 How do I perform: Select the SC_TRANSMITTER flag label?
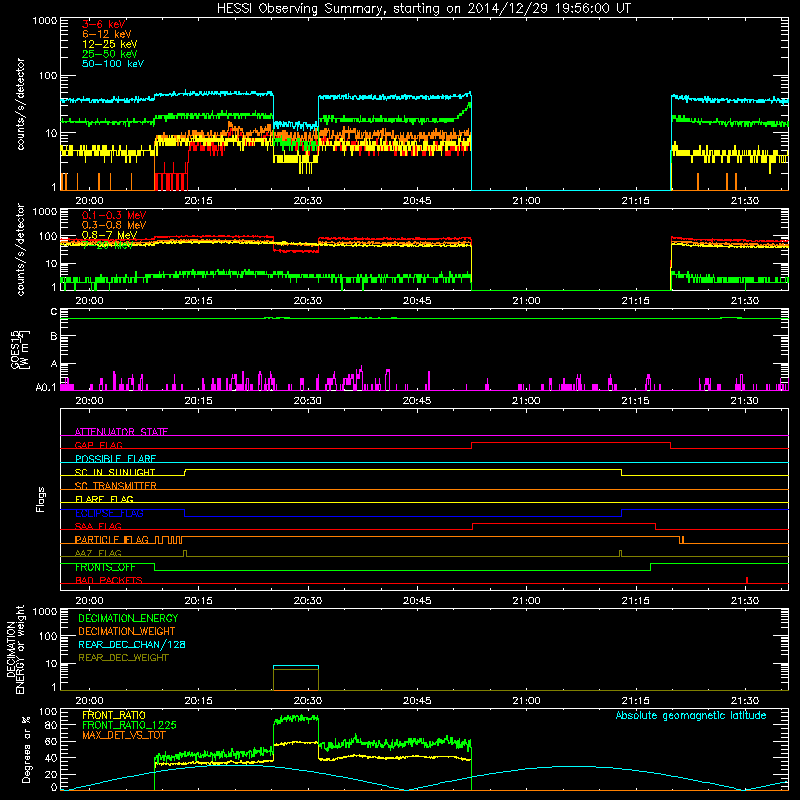pos(115,486)
